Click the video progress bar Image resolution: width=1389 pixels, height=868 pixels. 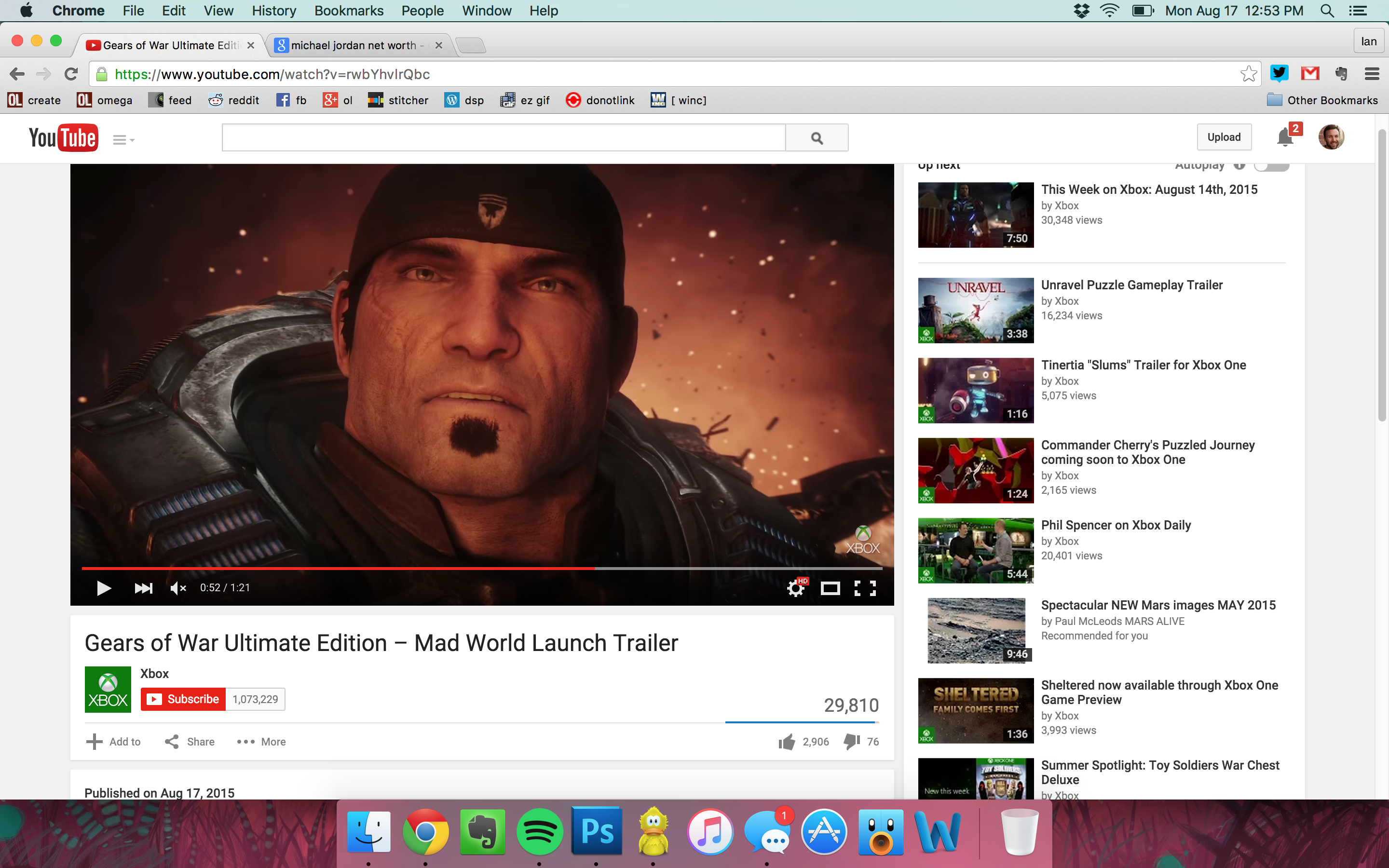pos(482,569)
